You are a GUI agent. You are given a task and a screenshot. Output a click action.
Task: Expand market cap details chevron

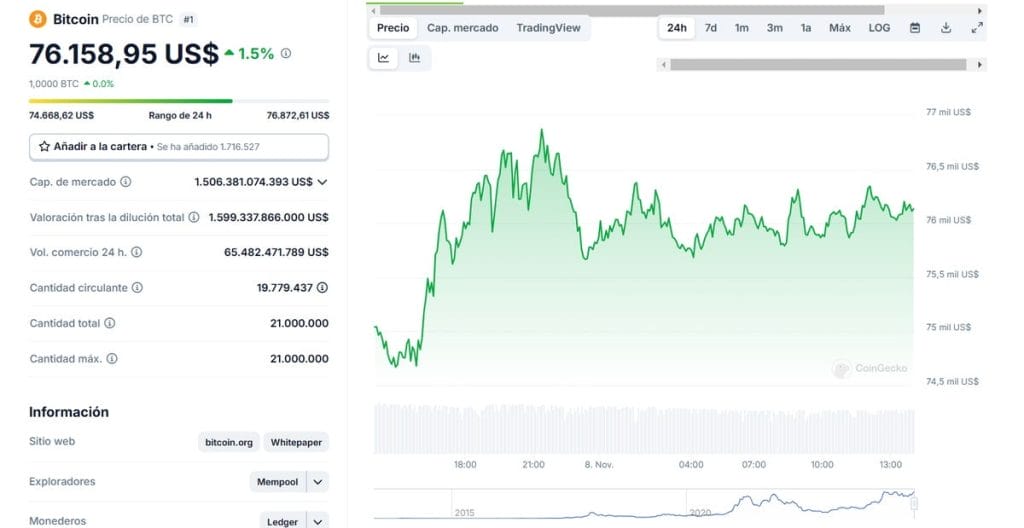322,182
